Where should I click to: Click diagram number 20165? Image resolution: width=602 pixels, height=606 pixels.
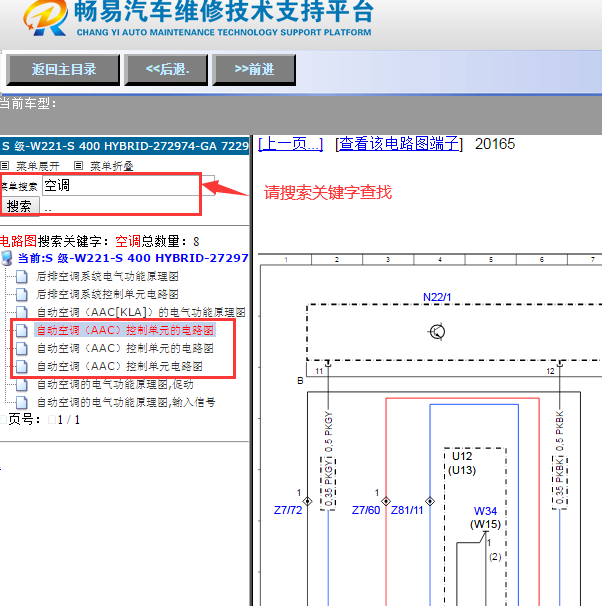pyautogui.click(x=495, y=144)
